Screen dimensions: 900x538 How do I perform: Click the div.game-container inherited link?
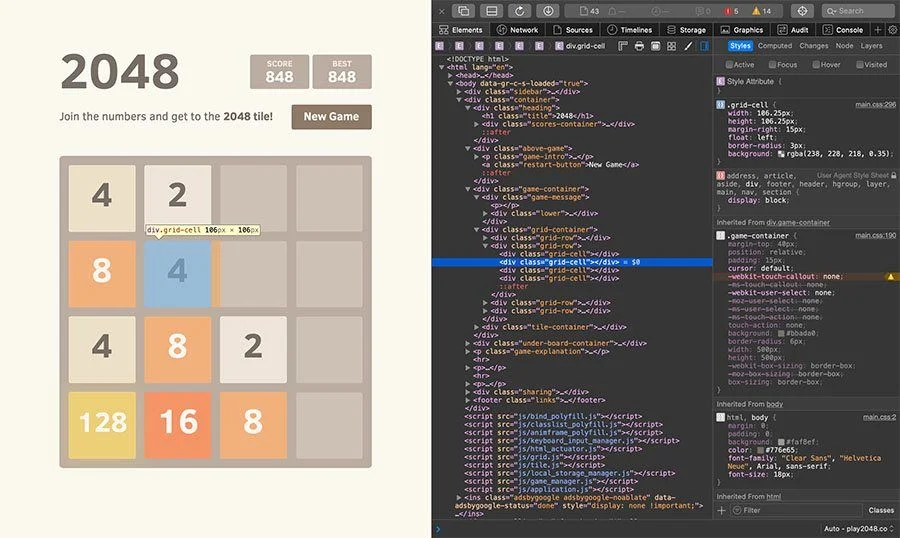pos(798,223)
